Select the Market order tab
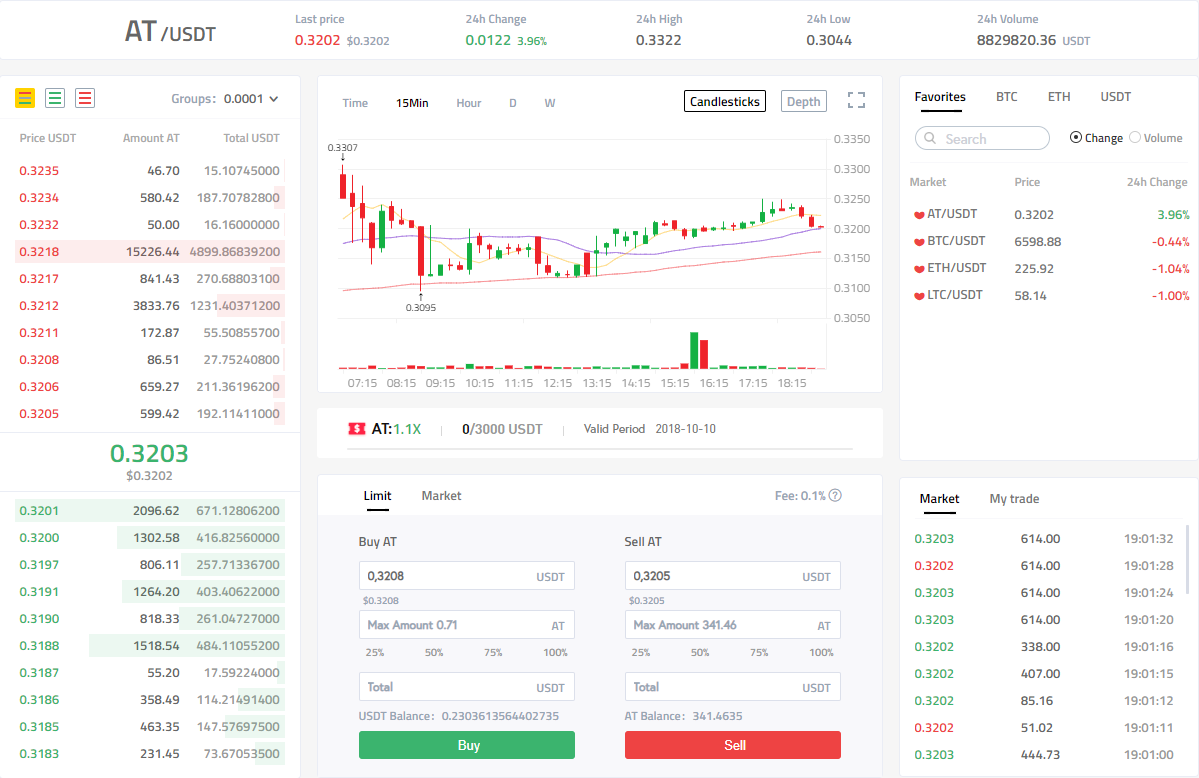1199x778 pixels. [441, 496]
